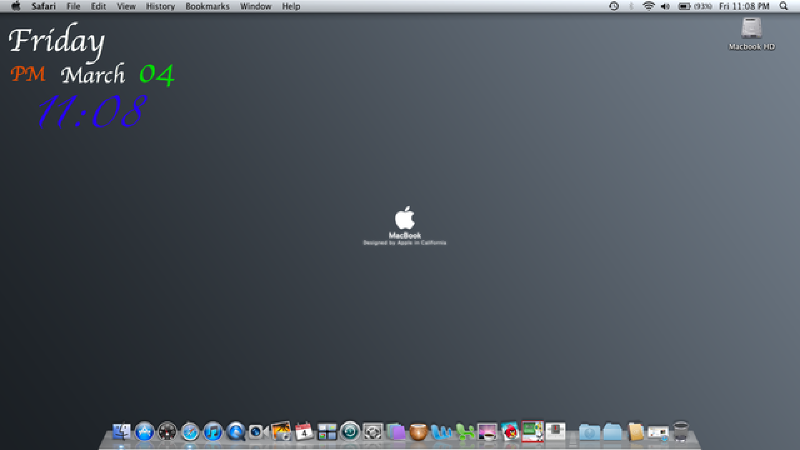Open Microsoft Word from the dock
Image resolution: width=800 pixels, height=450 pixels.
(x=441, y=432)
